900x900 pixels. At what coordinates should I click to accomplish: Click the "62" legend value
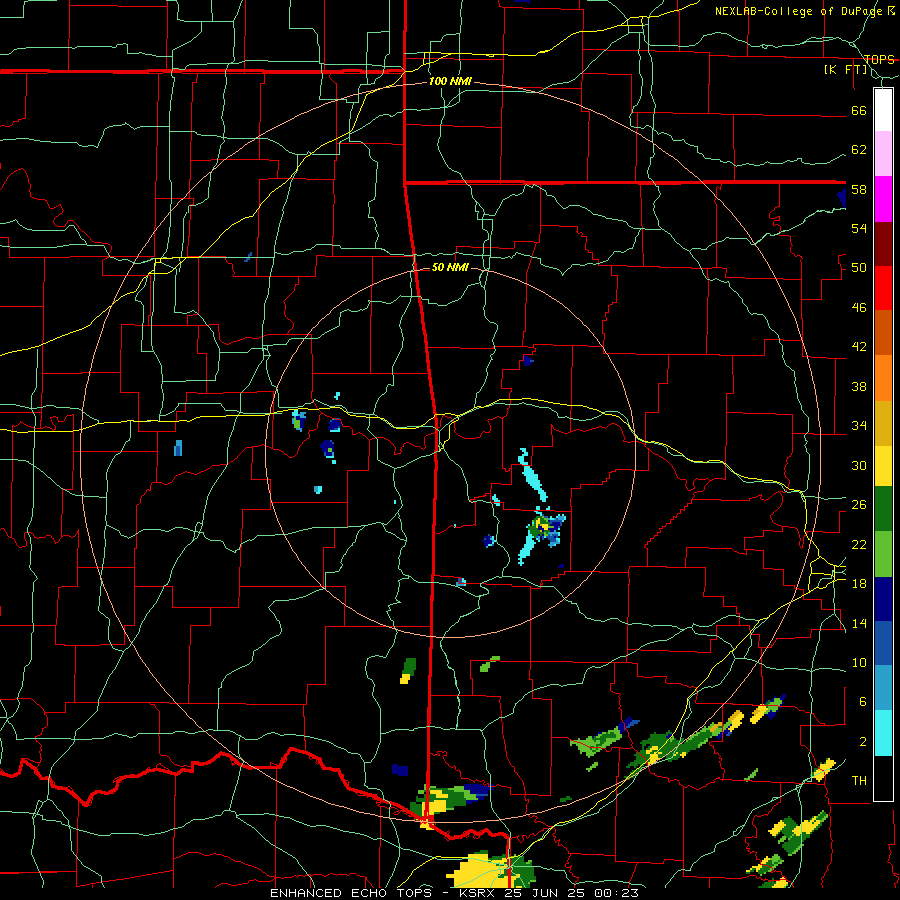click(x=859, y=150)
